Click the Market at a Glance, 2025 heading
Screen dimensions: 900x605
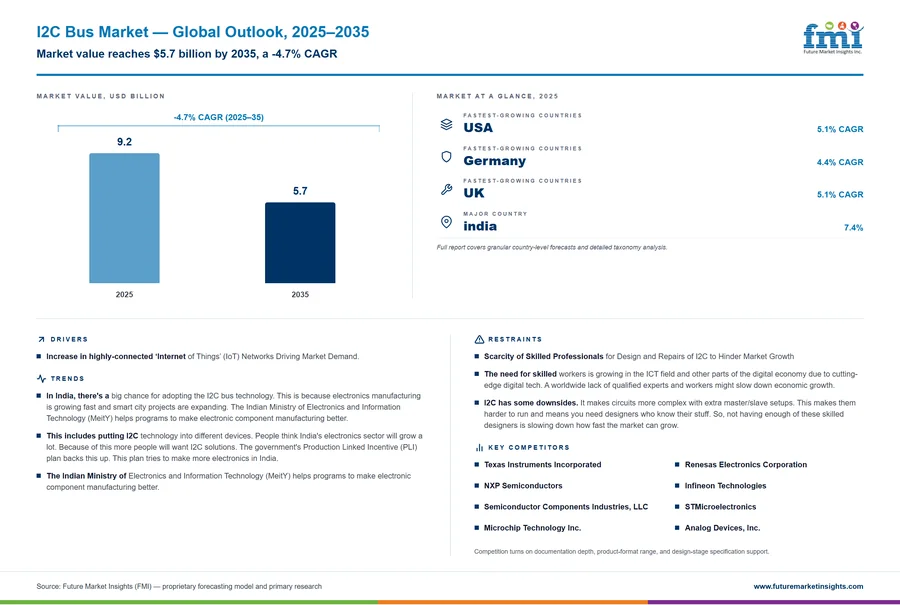(x=497, y=96)
